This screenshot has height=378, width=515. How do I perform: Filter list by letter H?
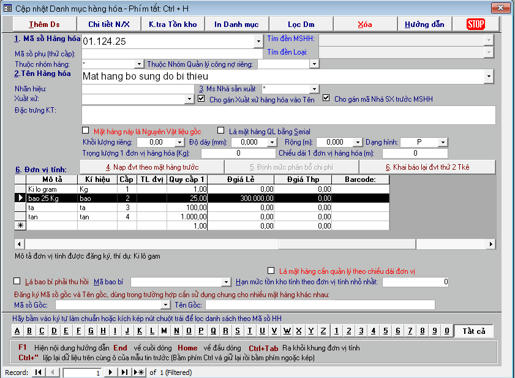click(x=103, y=331)
